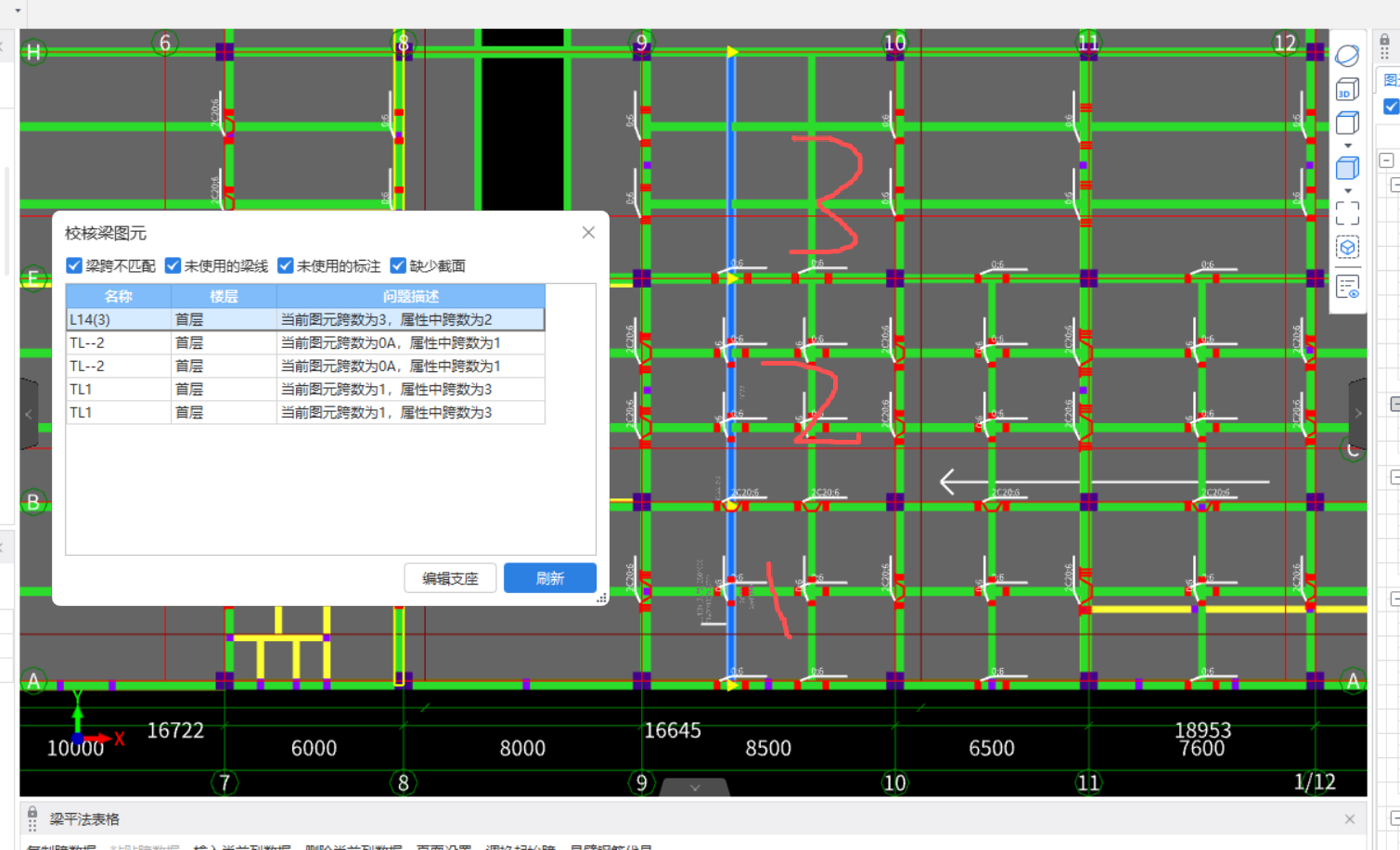The height and width of the screenshot is (850, 1400).
Task: Click the top-face view cube icon
Action: coord(1347,122)
